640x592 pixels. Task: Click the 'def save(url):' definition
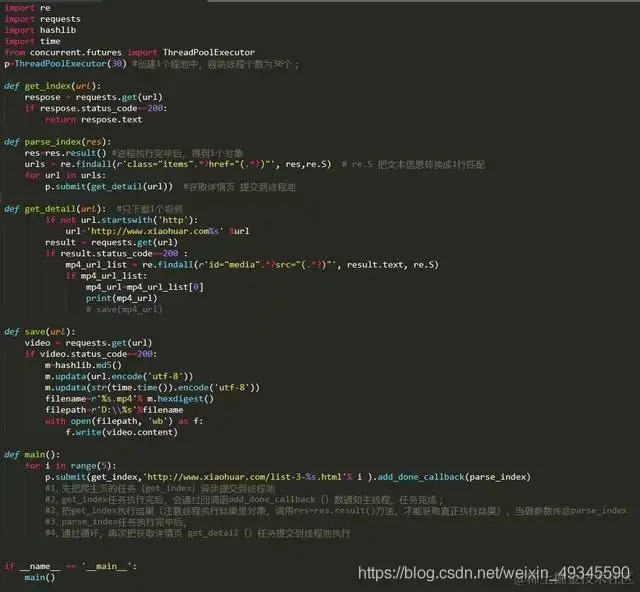pyautogui.click(x=40, y=332)
